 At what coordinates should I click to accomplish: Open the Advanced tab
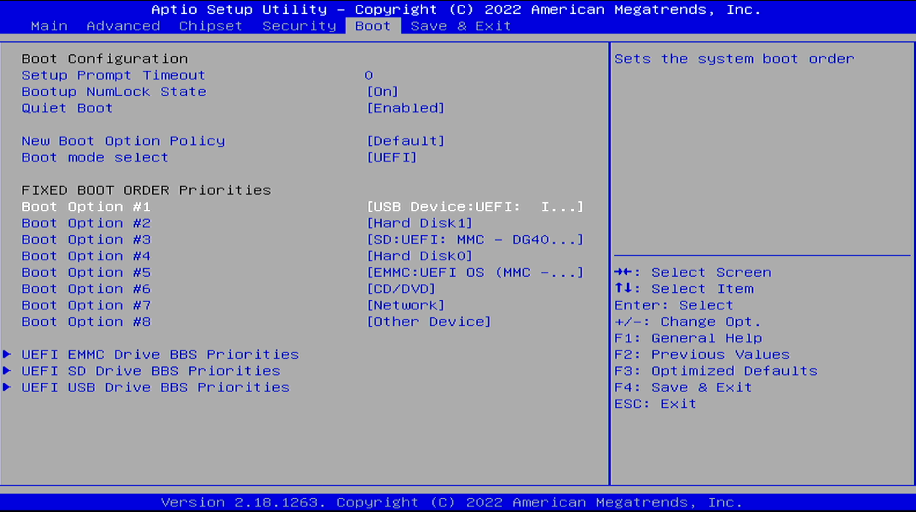pos(123,26)
